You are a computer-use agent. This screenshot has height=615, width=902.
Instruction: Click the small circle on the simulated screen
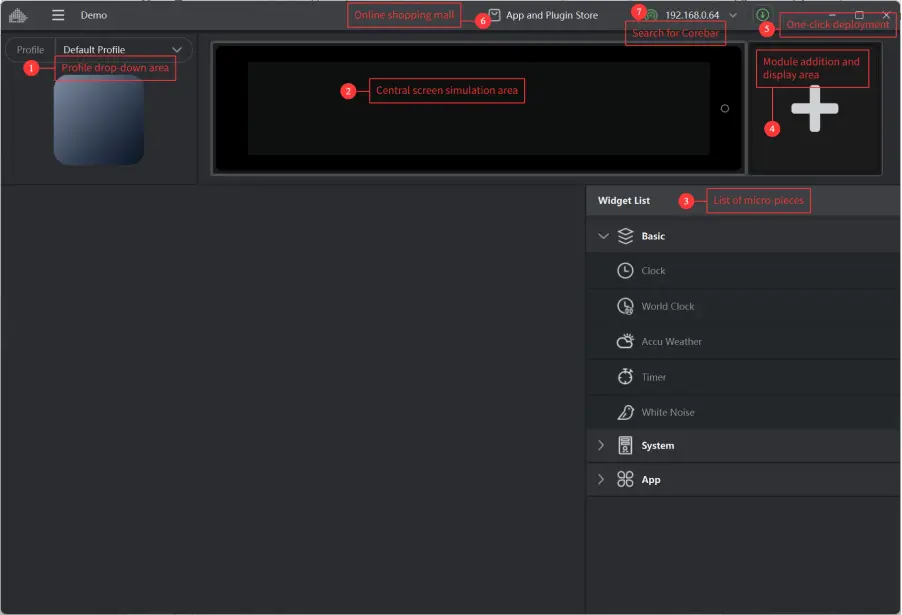pos(724,108)
